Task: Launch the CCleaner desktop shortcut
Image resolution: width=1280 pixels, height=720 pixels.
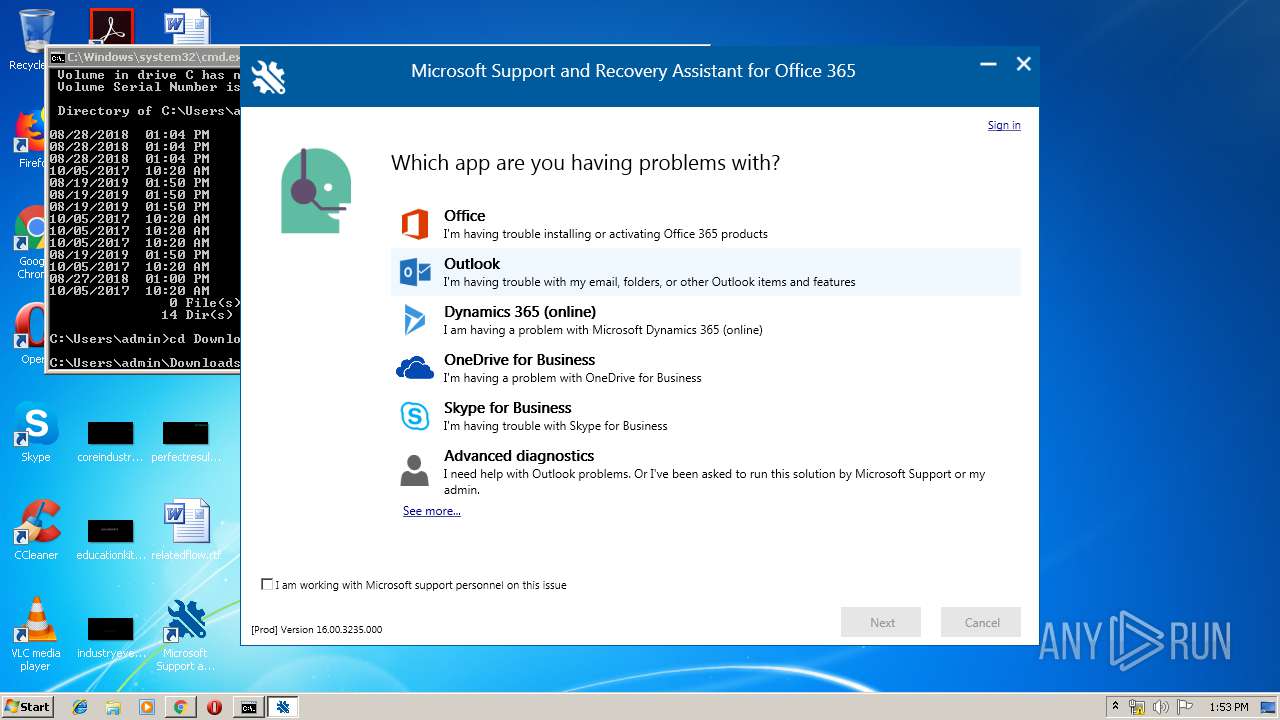Action: pyautogui.click(x=36, y=530)
